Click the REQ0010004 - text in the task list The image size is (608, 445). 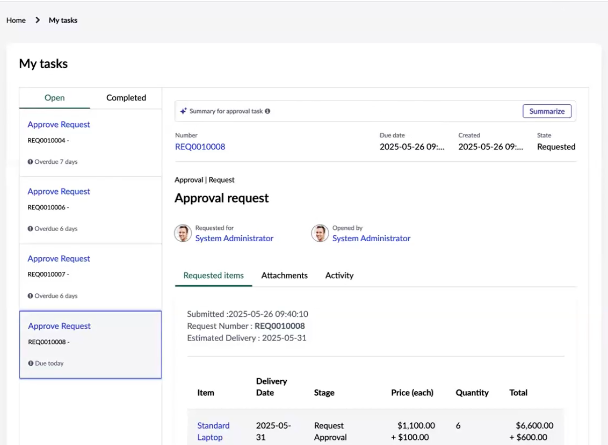[48, 140]
